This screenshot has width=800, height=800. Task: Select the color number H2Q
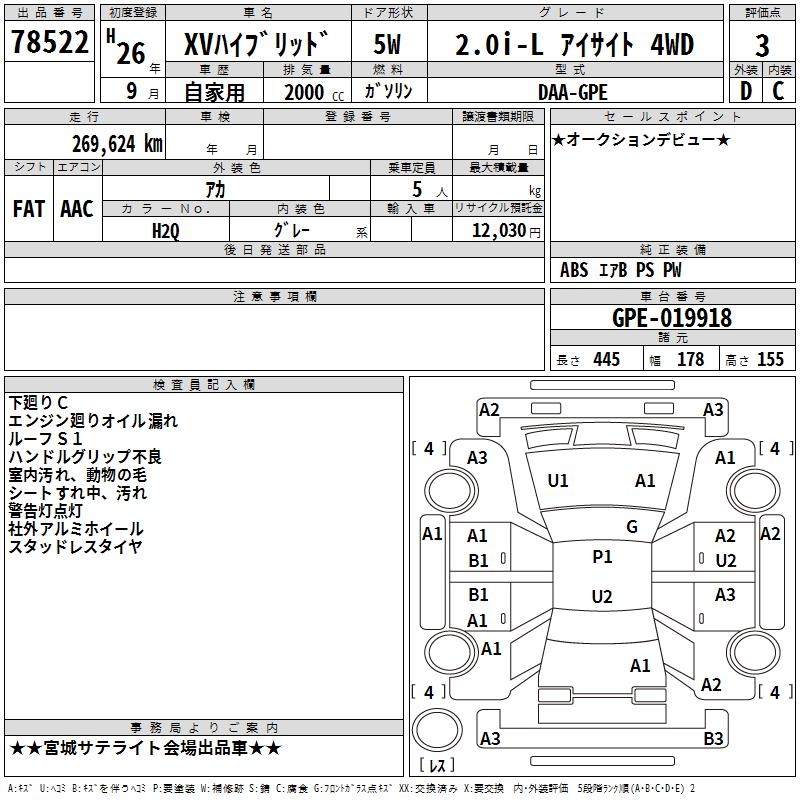pyautogui.click(x=166, y=231)
